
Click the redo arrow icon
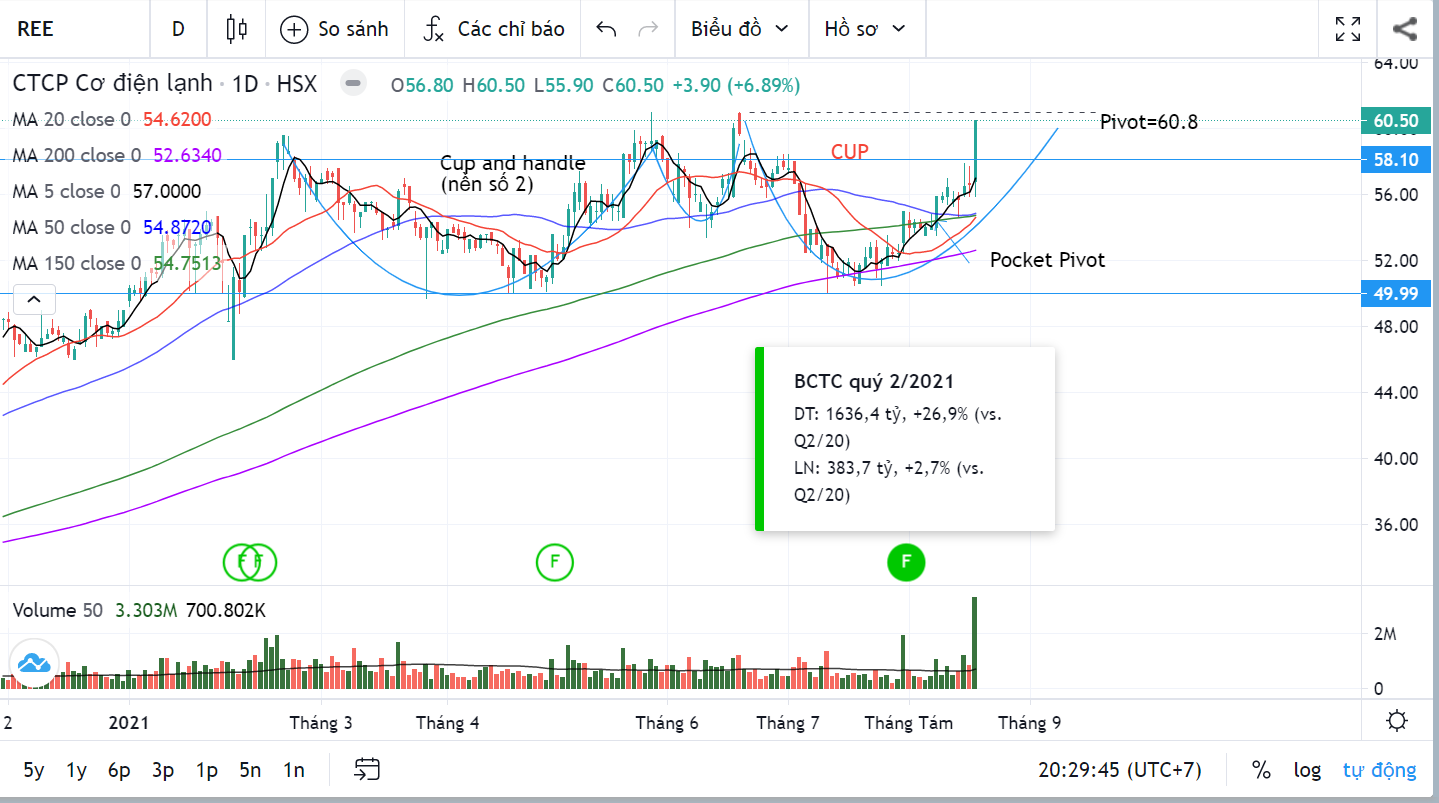pyautogui.click(x=648, y=29)
